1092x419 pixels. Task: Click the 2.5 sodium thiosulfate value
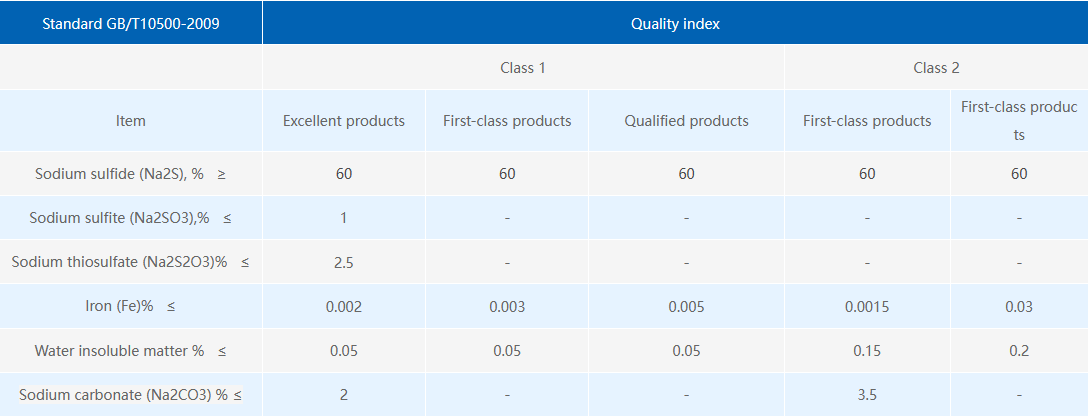[343, 262]
